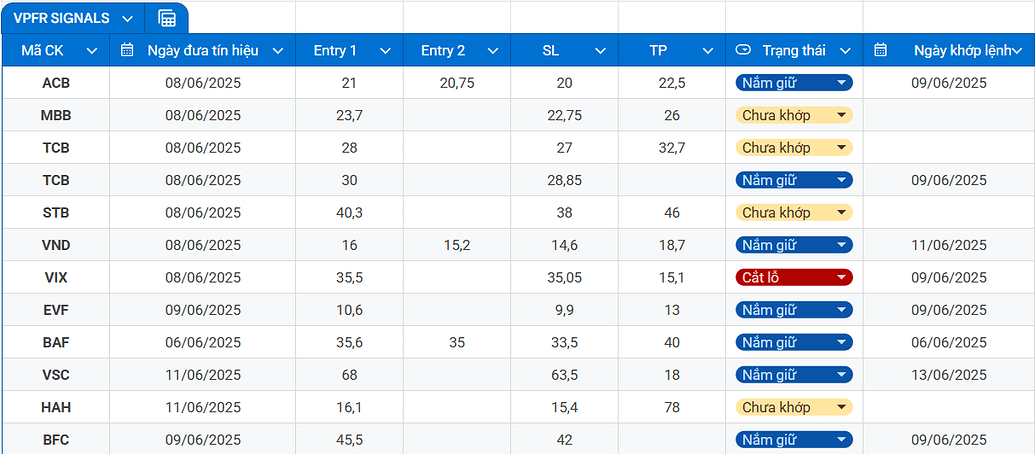Click the table view calculator icon
This screenshot has width=1035, height=454.
(x=167, y=18)
